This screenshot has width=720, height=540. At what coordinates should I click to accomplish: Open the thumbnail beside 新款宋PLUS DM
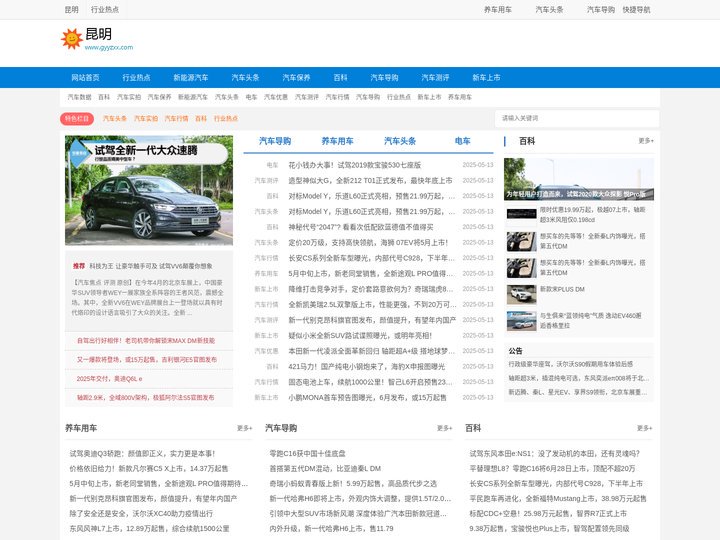[521, 294]
